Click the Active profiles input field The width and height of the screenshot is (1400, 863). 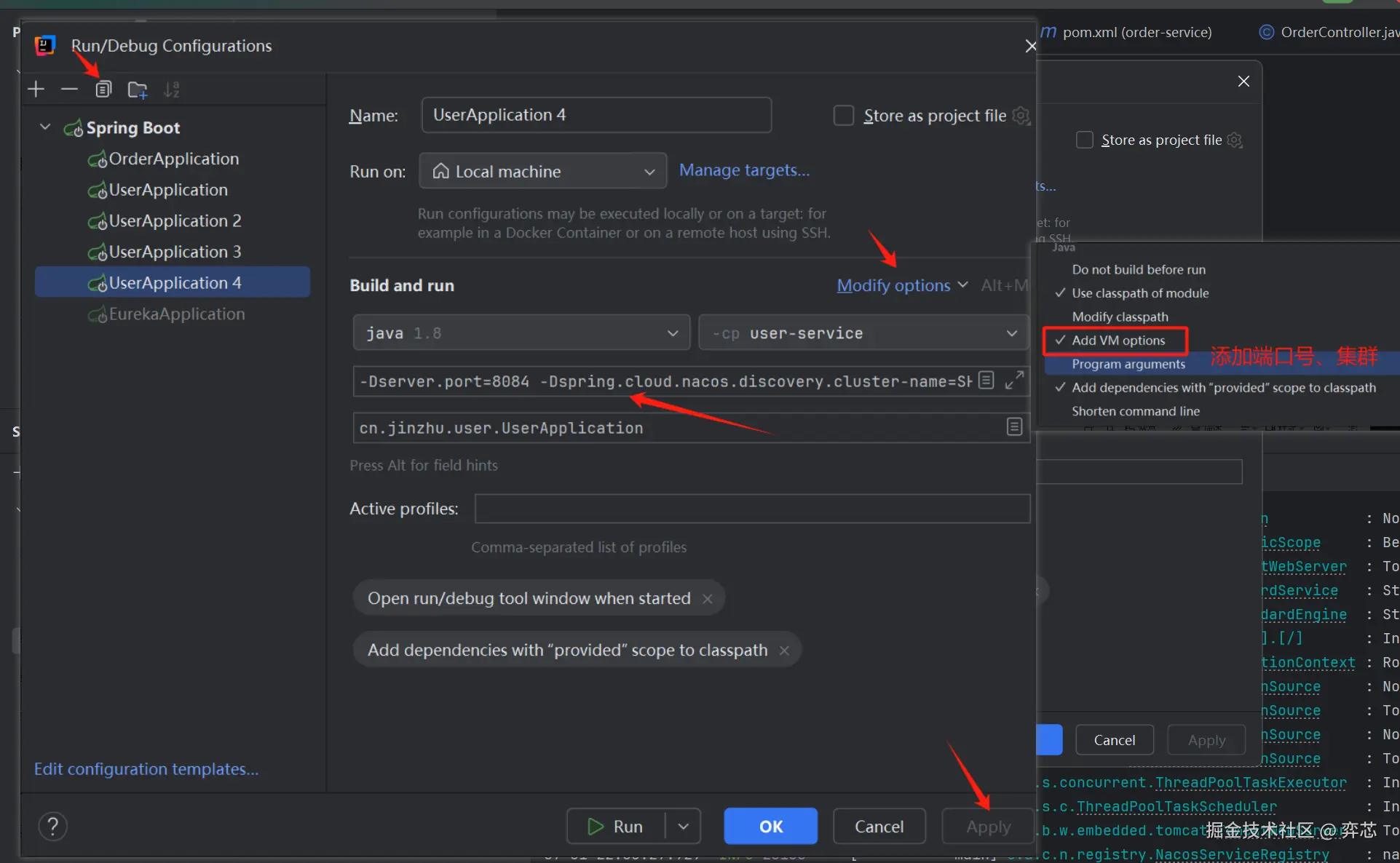751,509
